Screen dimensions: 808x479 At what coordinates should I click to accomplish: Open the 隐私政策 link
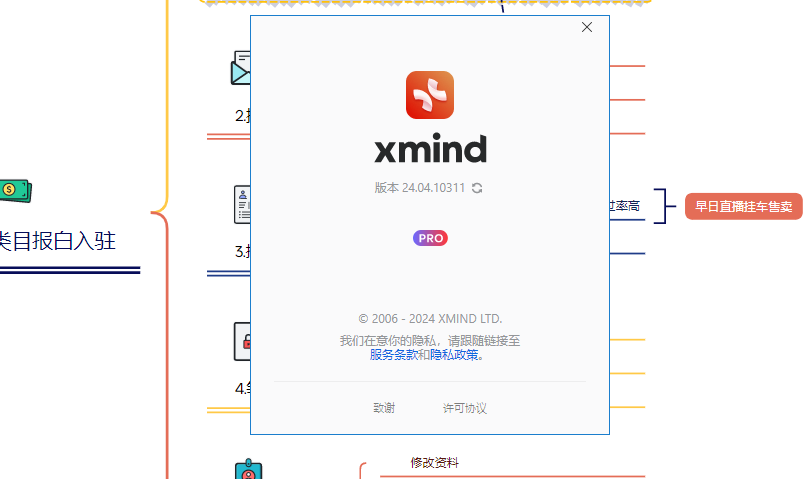tap(454, 355)
